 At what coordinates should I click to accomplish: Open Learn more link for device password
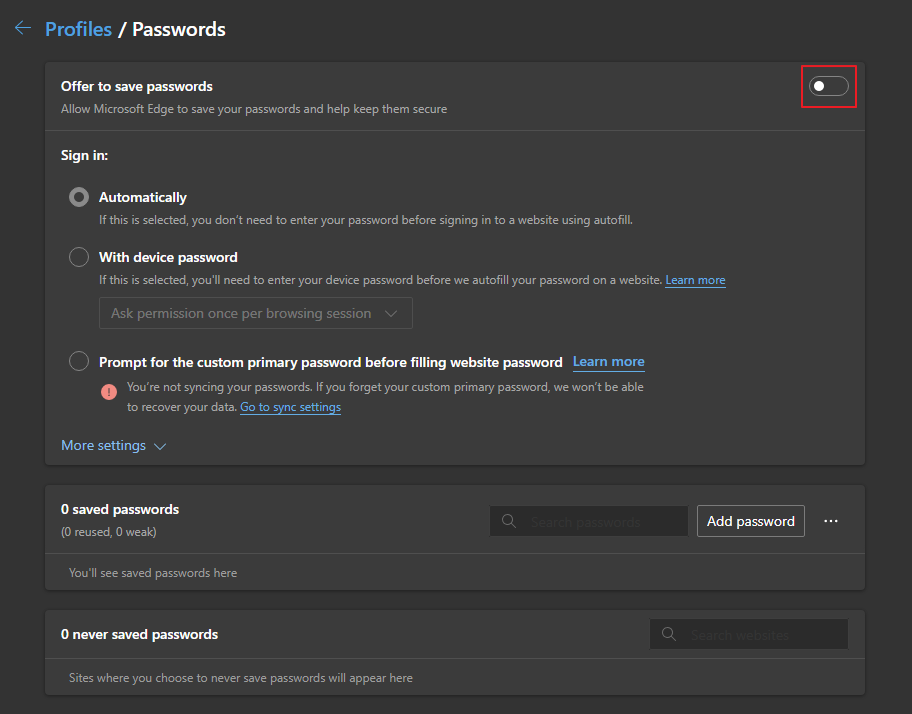[x=695, y=280]
